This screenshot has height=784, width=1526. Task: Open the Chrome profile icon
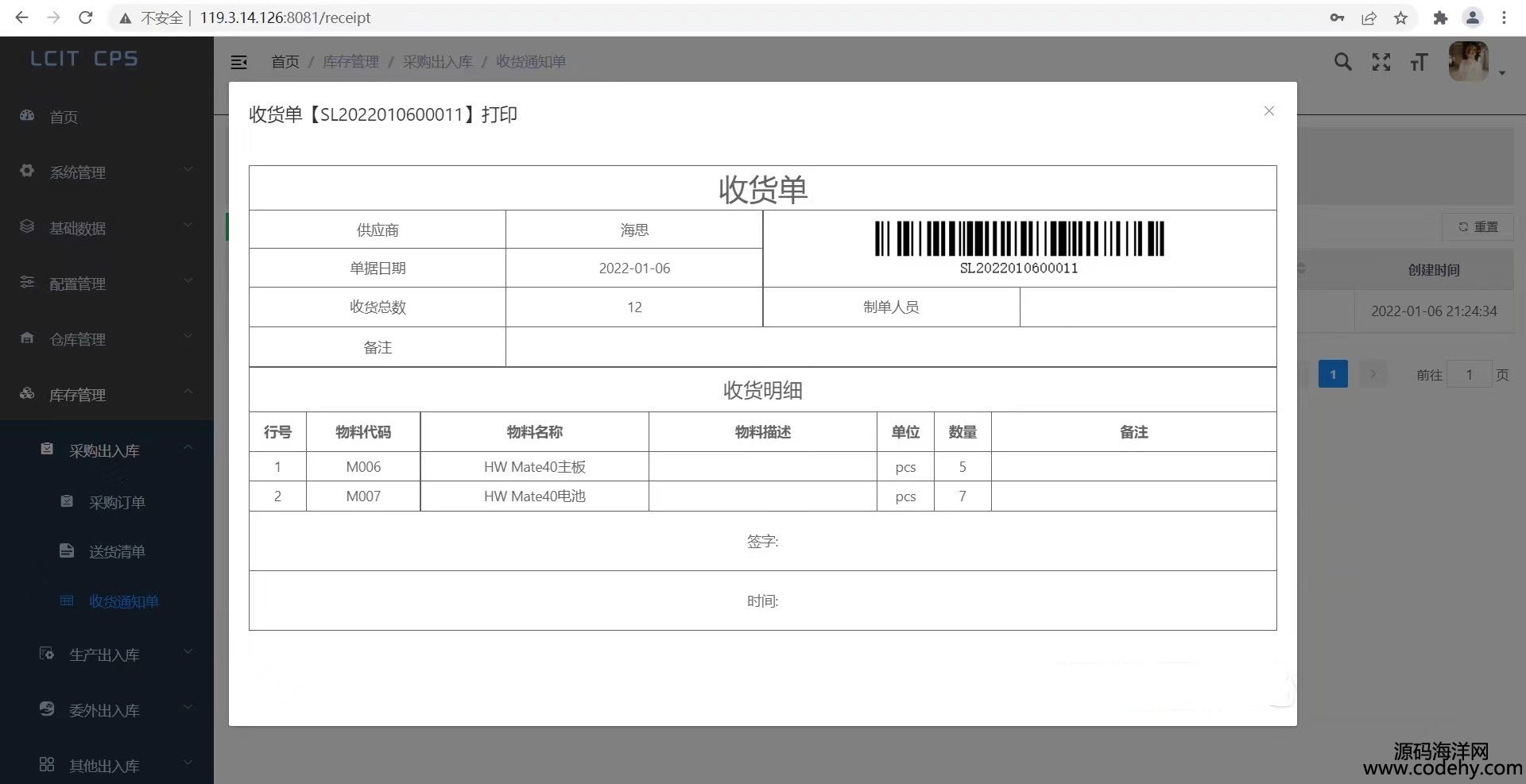coord(1473,17)
